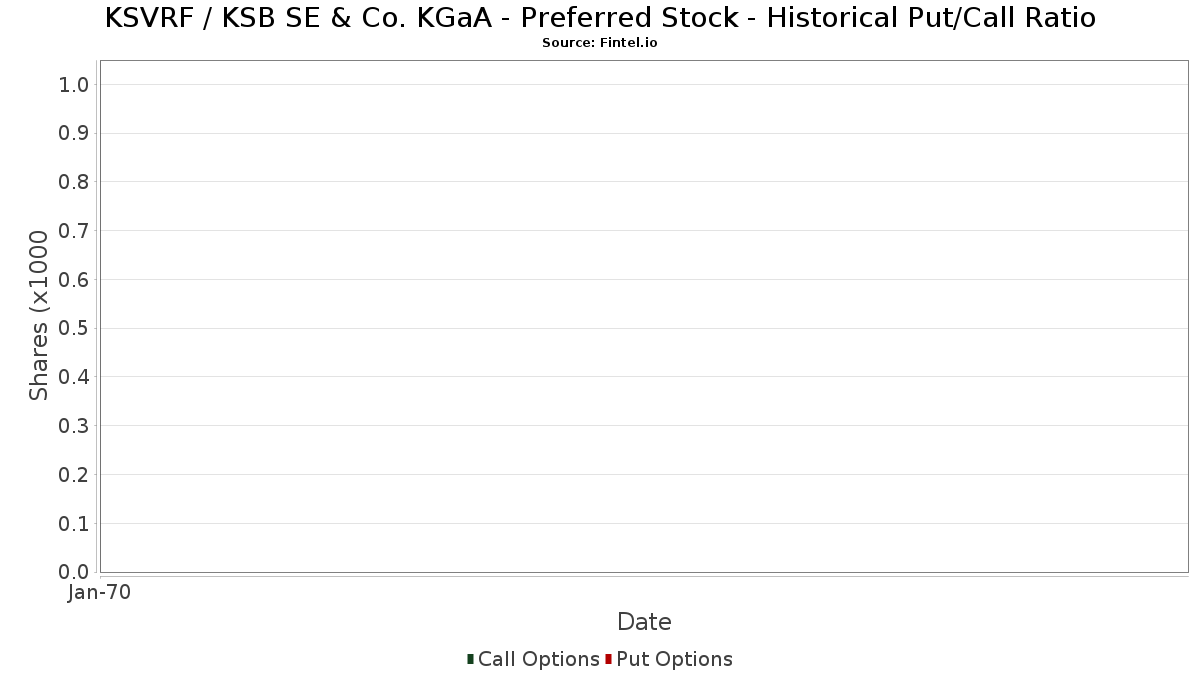Image resolution: width=1200 pixels, height=675 pixels.
Task: Click the red Put Options legend swatch
Action: [608, 659]
